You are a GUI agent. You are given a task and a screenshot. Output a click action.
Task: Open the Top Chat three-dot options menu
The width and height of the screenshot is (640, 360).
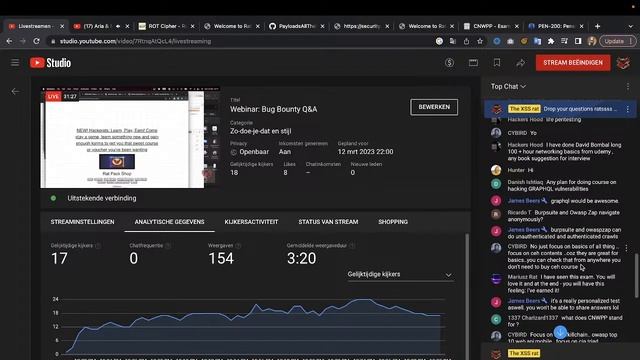[628, 87]
